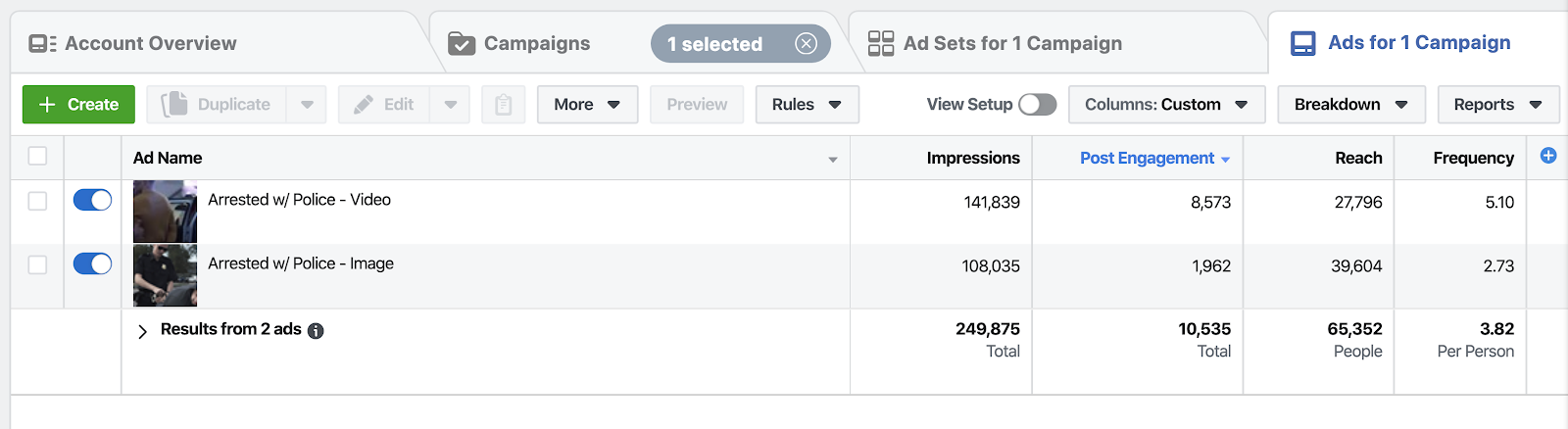
Task: Toggle the View Setup switch
Action: (1037, 105)
